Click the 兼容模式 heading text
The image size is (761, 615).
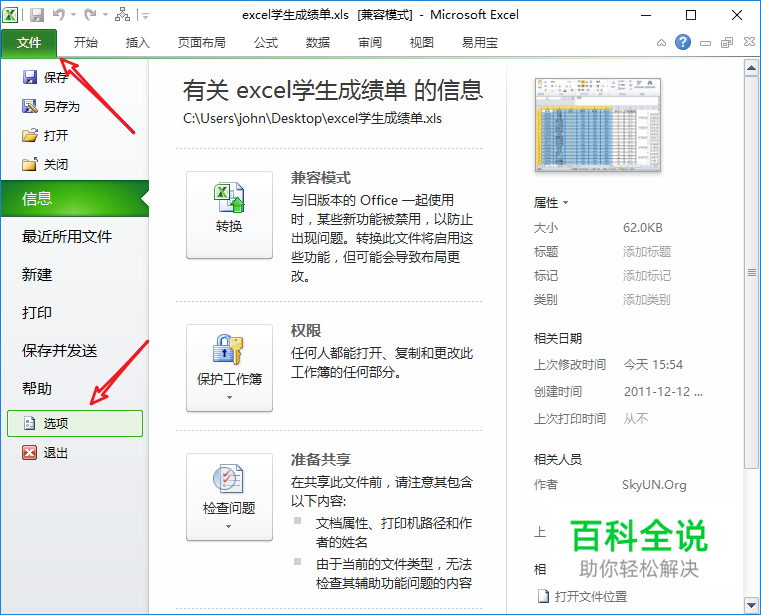321,178
